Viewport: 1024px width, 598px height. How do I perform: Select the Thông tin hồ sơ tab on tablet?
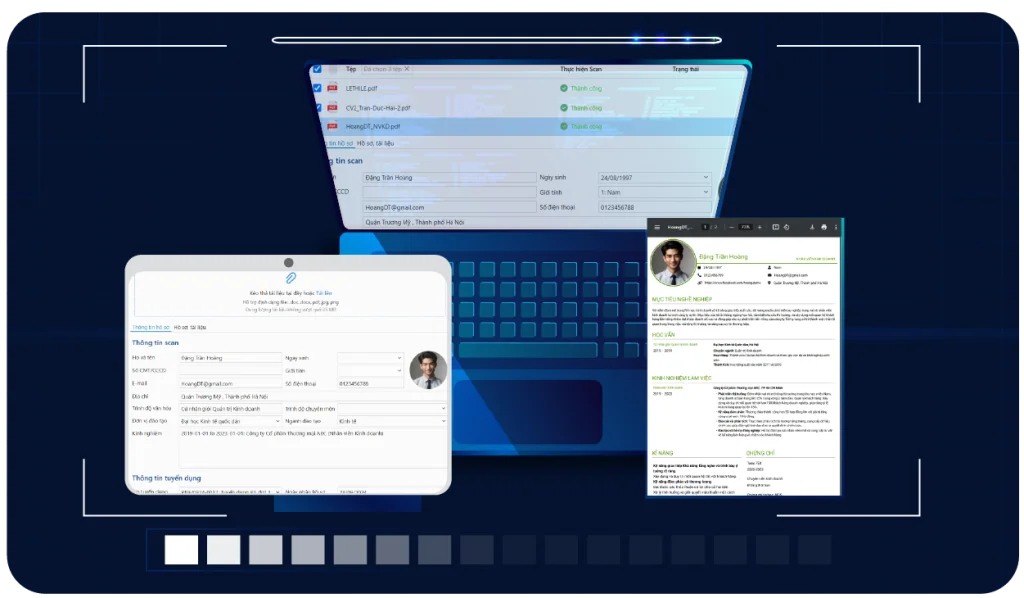(150, 327)
